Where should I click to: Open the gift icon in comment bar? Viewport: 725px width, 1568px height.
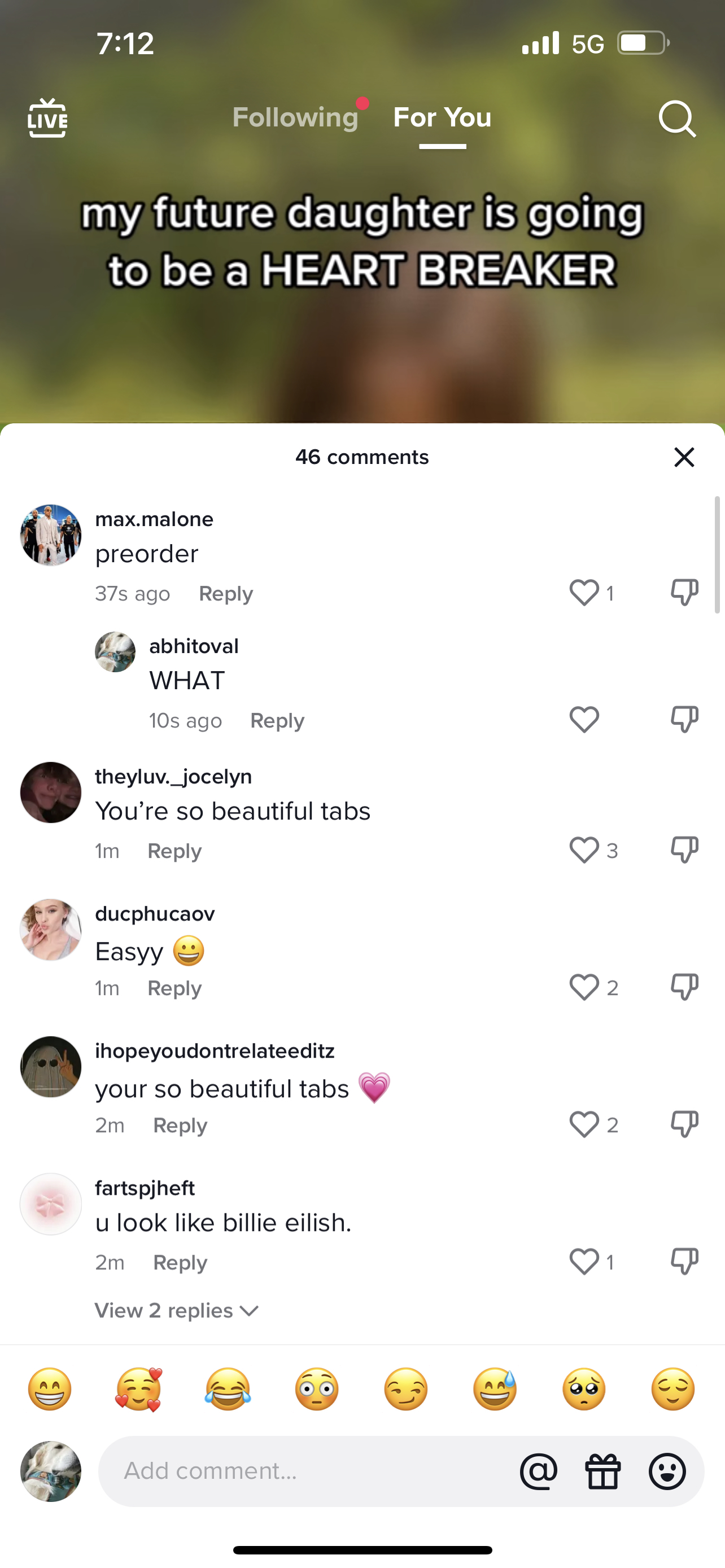pos(602,1471)
